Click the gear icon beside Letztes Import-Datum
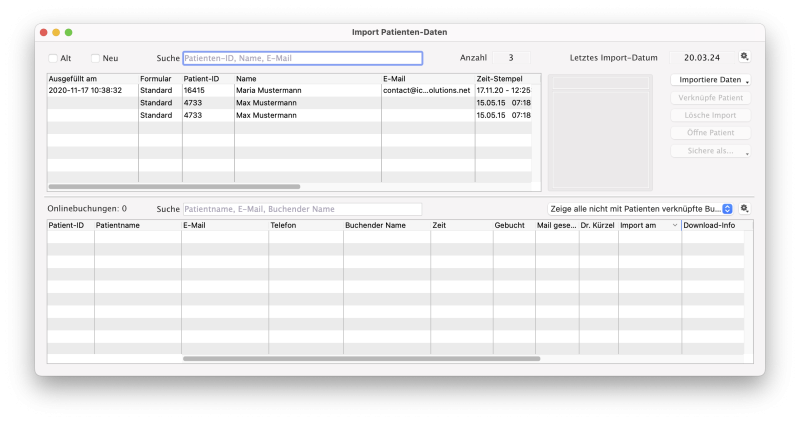 pyautogui.click(x=744, y=57)
